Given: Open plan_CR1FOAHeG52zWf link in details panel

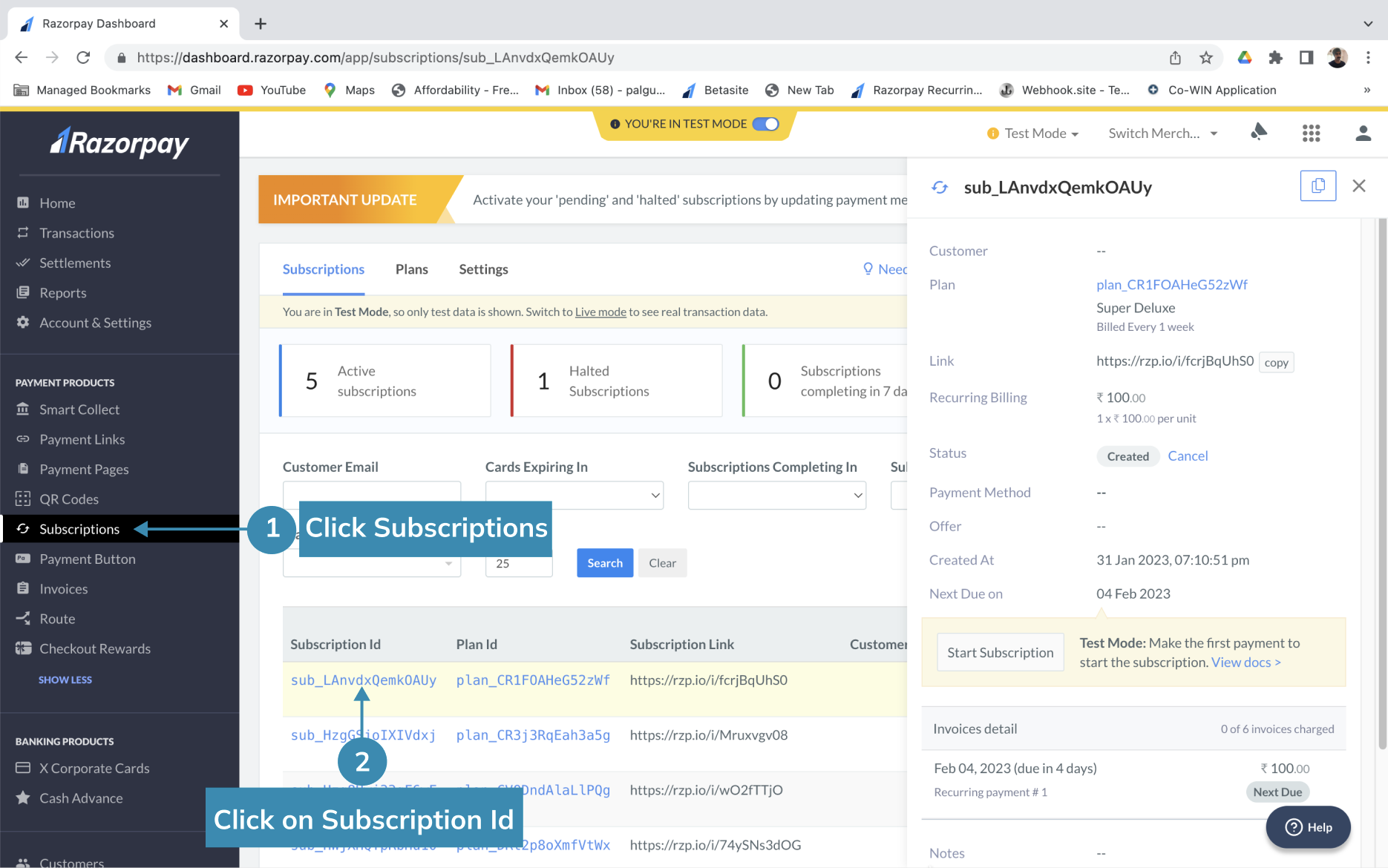Looking at the screenshot, I should coord(1172,285).
